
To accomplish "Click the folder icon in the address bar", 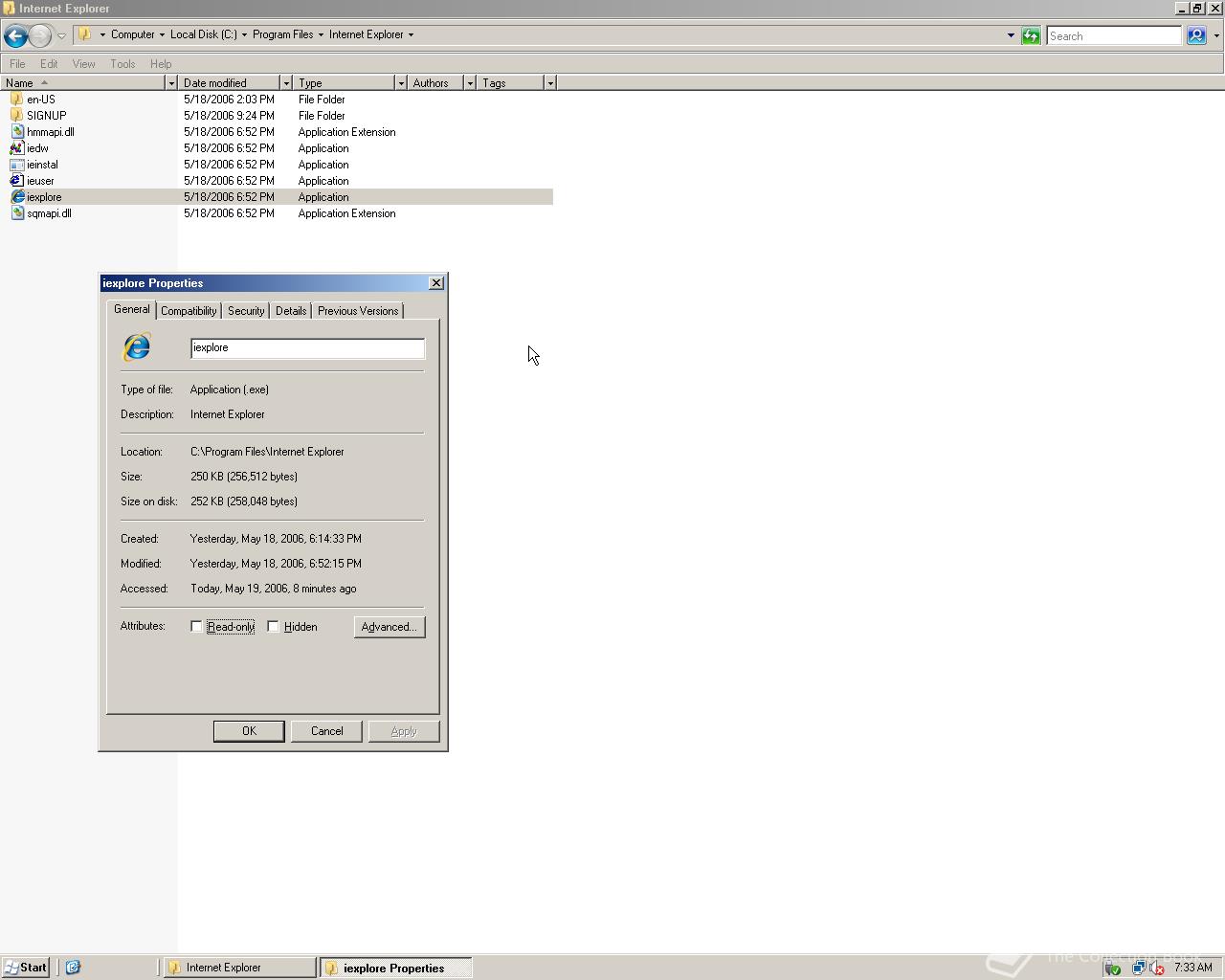I will click(84, 34).
